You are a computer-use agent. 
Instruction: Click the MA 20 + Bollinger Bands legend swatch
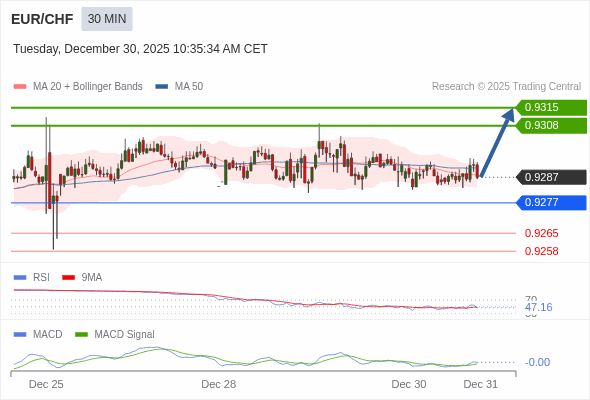[x=20, y=87]
